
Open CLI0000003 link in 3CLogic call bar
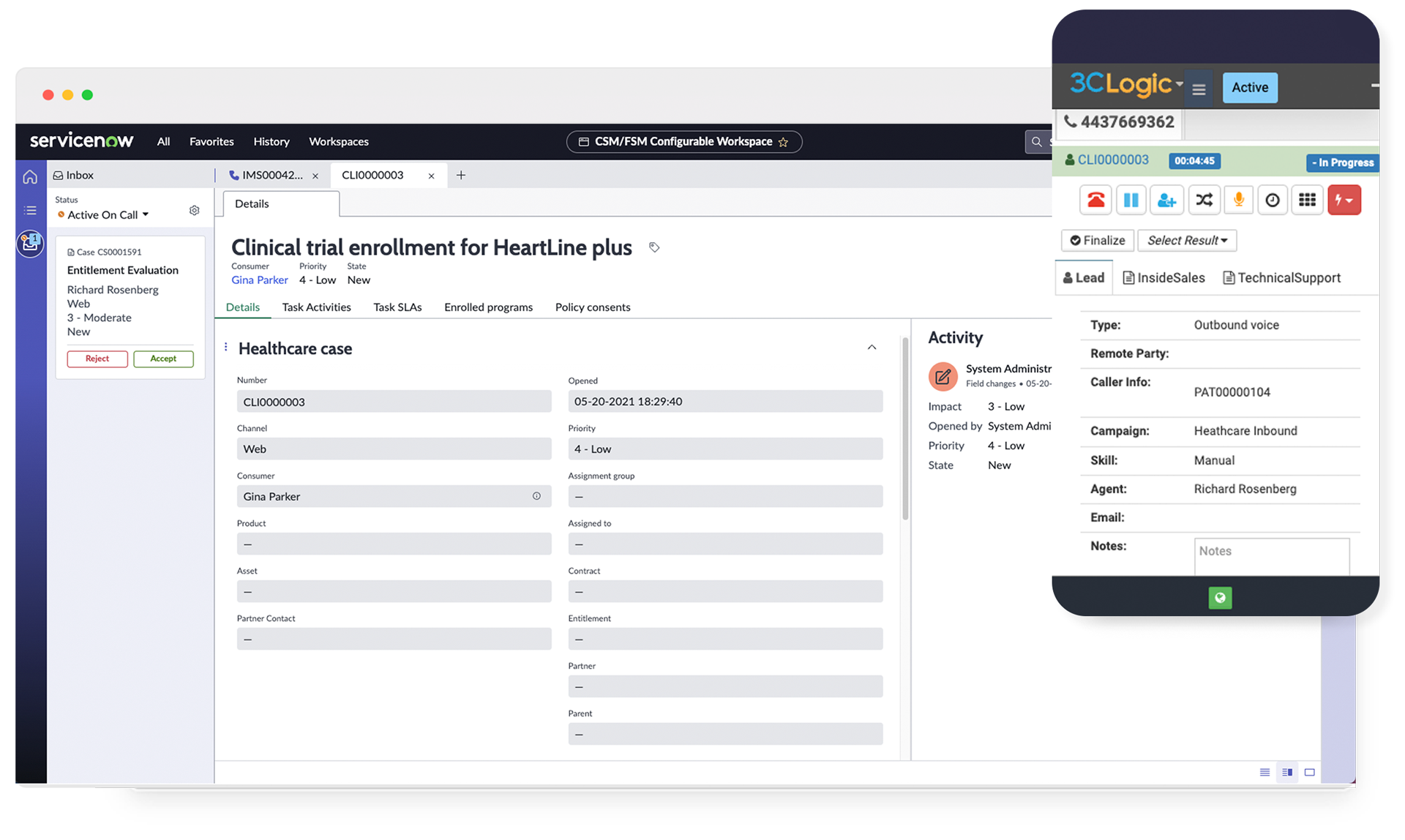[x=1113, y=160]
